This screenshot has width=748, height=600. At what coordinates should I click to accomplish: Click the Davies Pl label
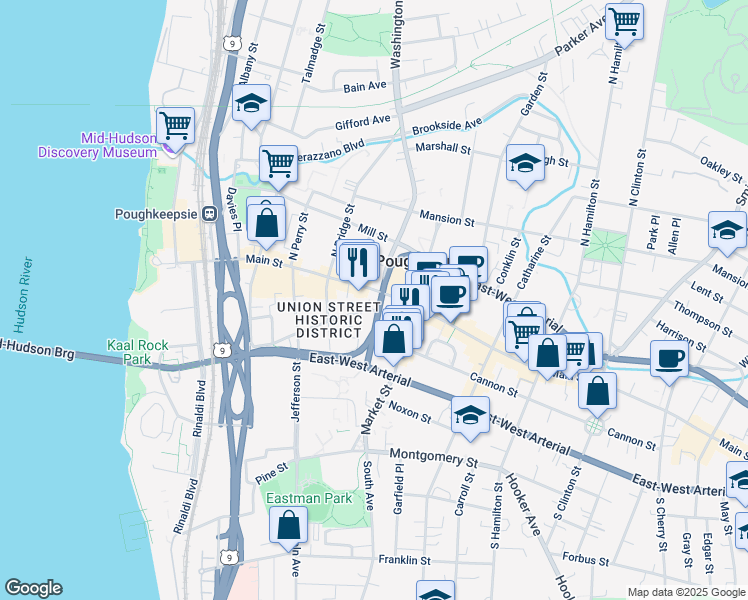tap(232, 209)
